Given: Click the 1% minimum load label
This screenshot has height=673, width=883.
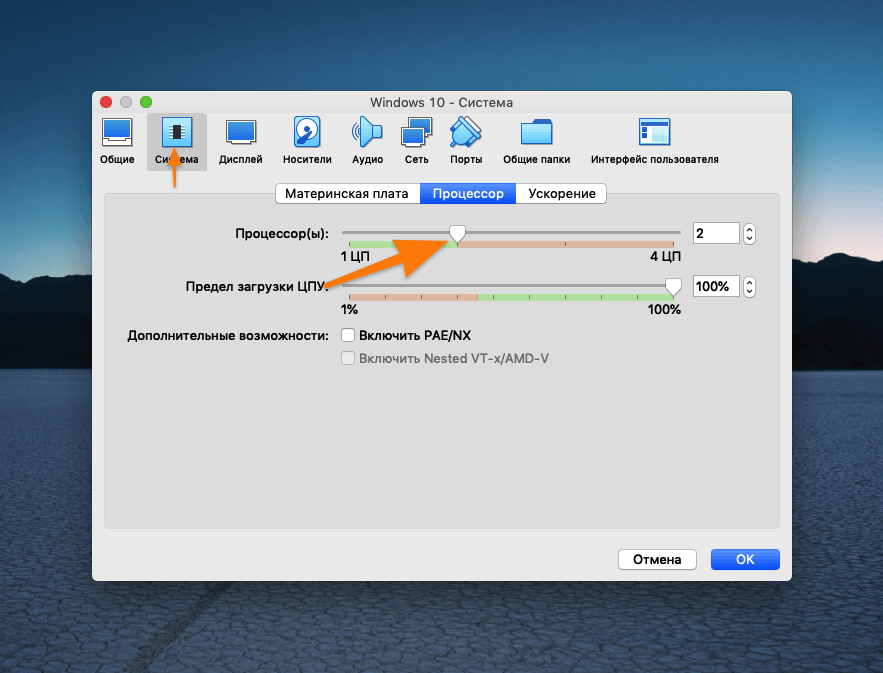Looking at the screenshot, I should (349, 310).
